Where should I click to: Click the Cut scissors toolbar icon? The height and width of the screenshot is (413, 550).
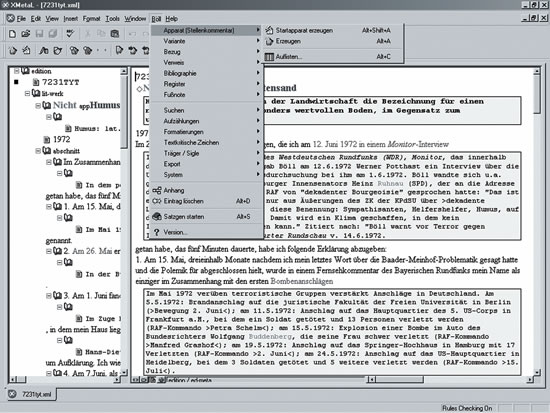[x=88, y=34]
